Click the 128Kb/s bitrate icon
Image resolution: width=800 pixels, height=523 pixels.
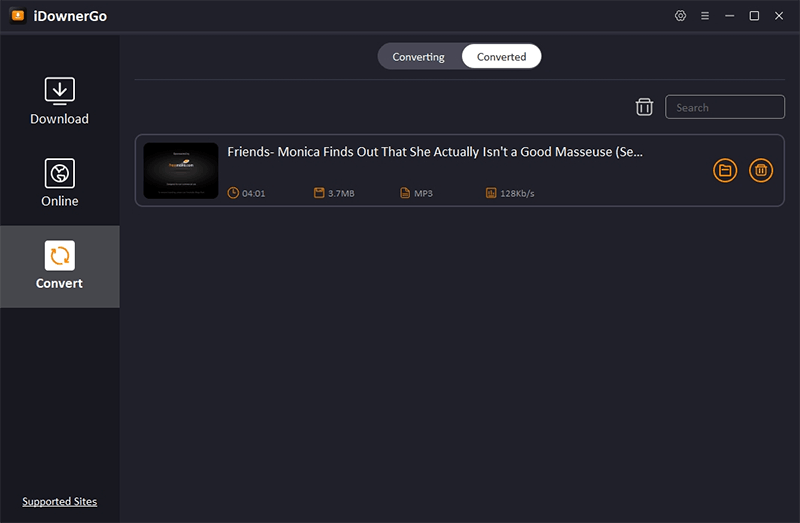pos(491,193)
